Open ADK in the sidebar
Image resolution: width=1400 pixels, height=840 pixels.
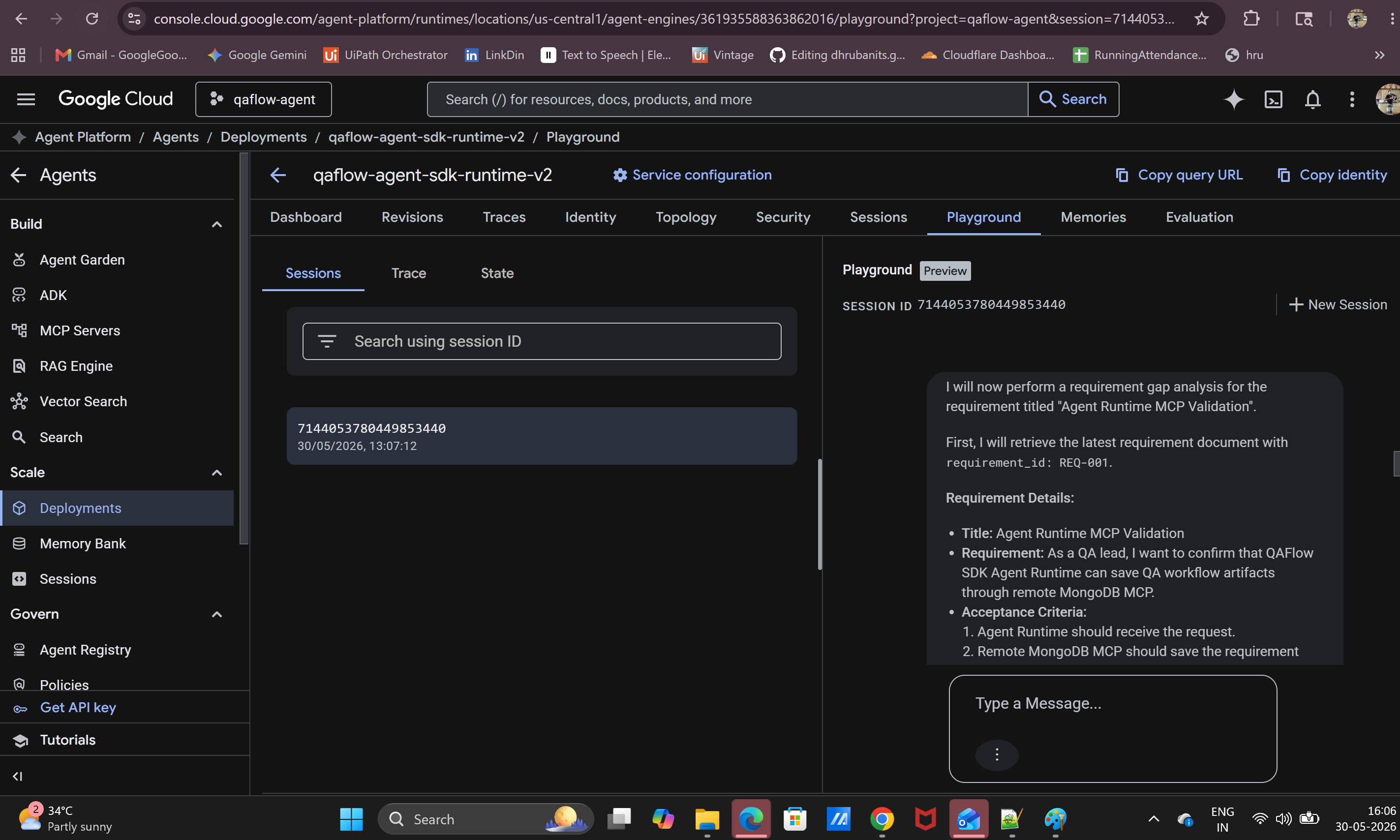(x=53, y=295)
